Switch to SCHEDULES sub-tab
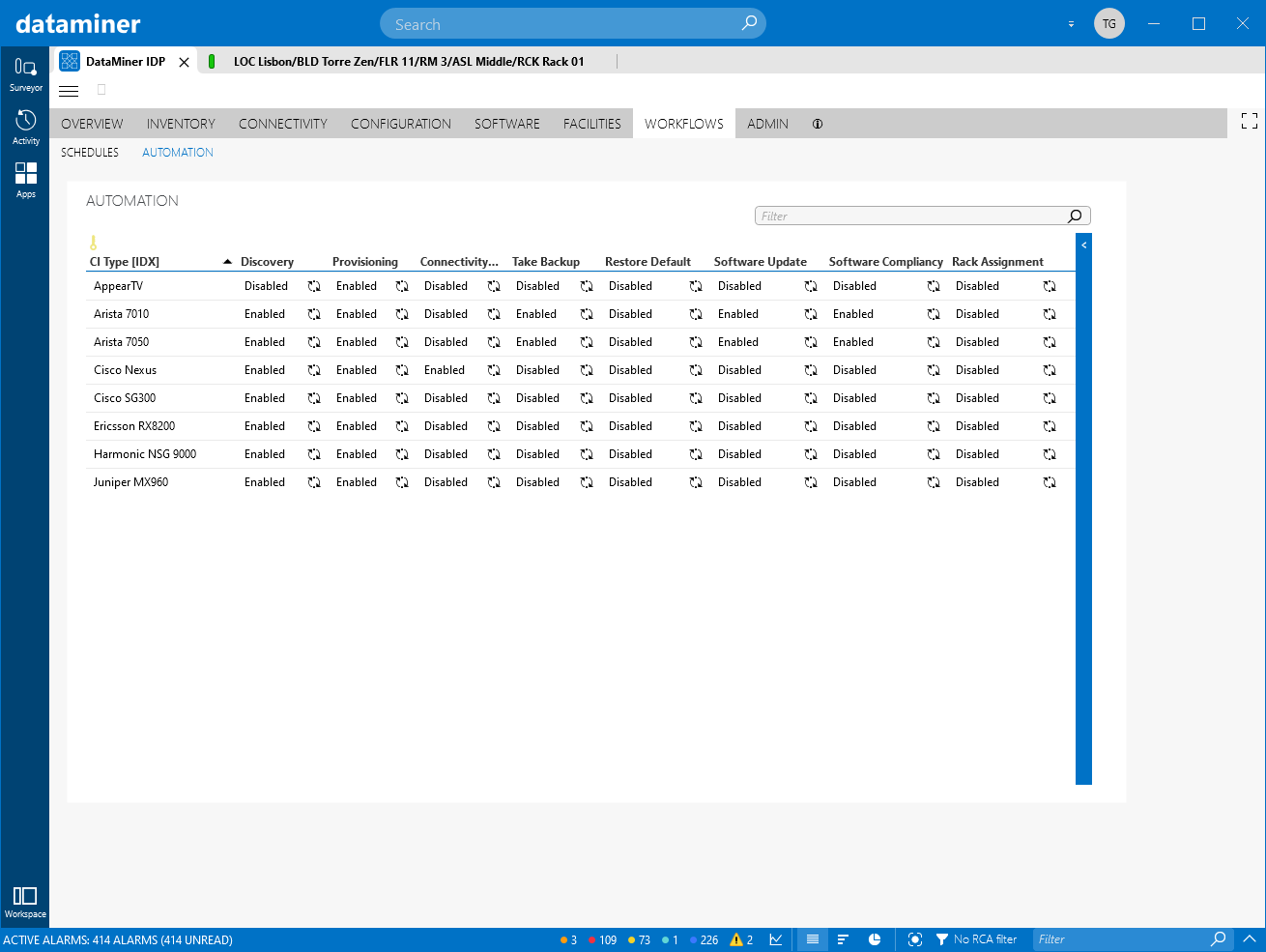The height and width of the screenshot is (952, 1266). [x=90, y=153]
